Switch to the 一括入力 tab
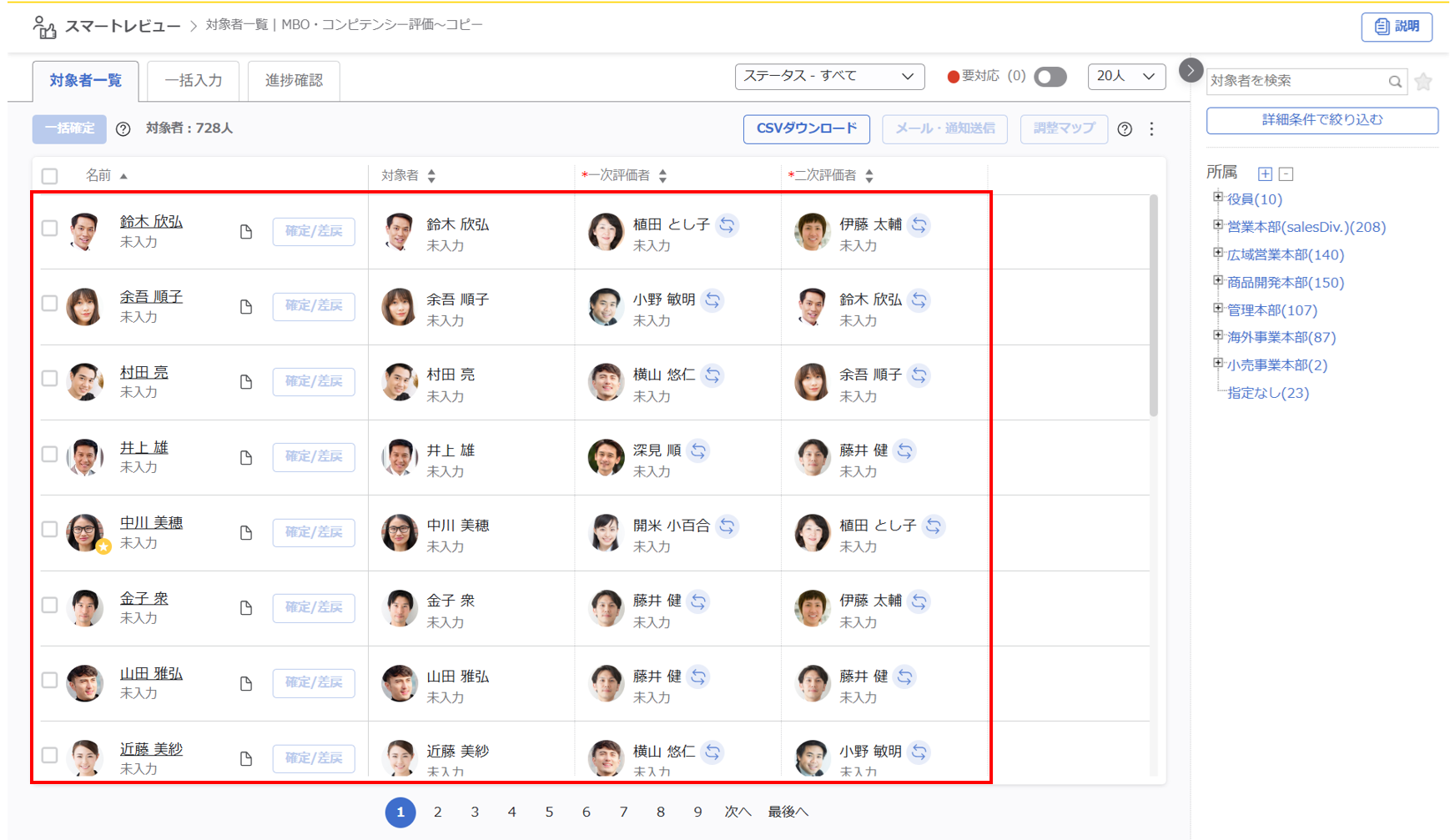 point(193,81)
